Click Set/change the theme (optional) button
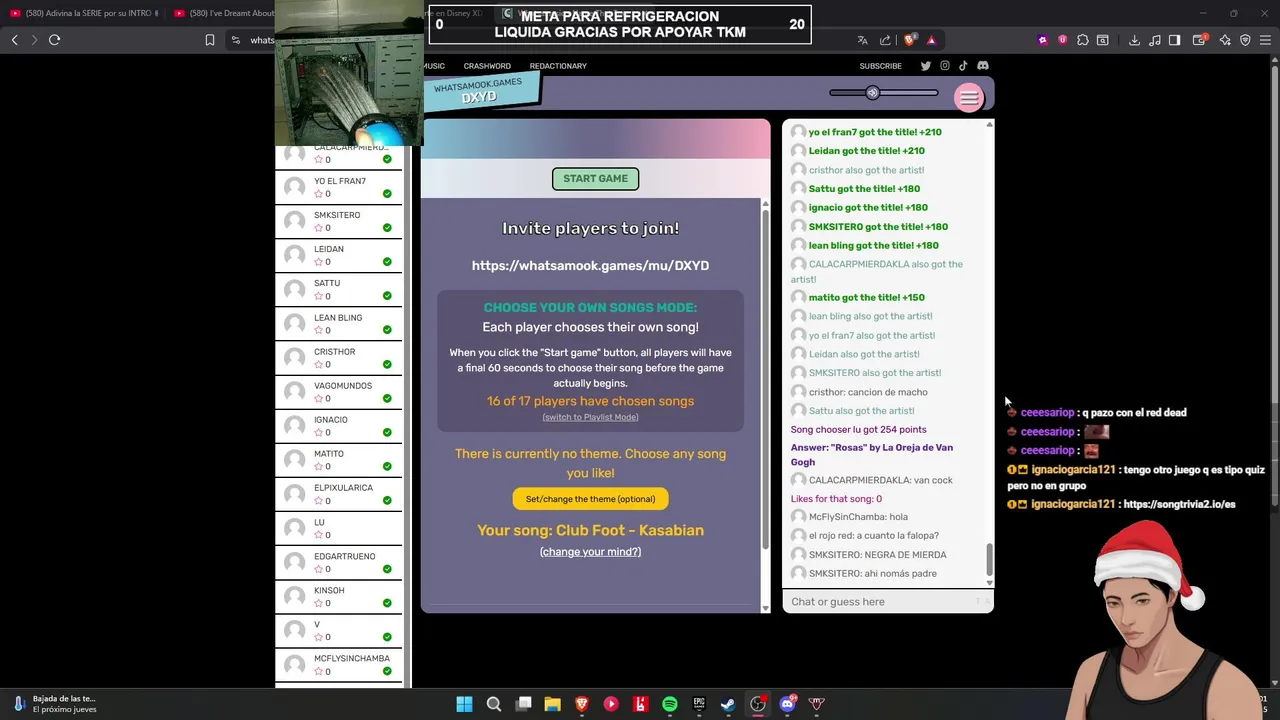The image size is (1280, 720). point(590,499)
